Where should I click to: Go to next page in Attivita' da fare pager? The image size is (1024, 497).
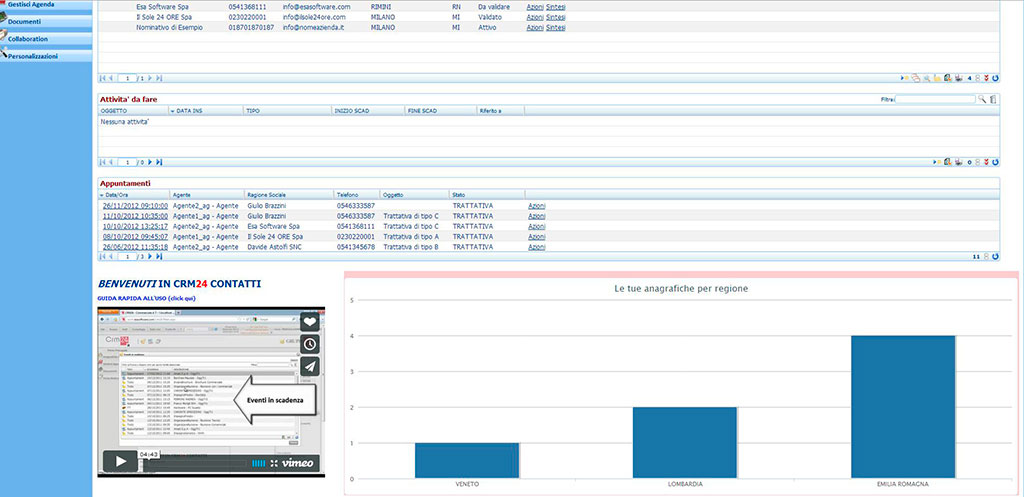(150, 162)
